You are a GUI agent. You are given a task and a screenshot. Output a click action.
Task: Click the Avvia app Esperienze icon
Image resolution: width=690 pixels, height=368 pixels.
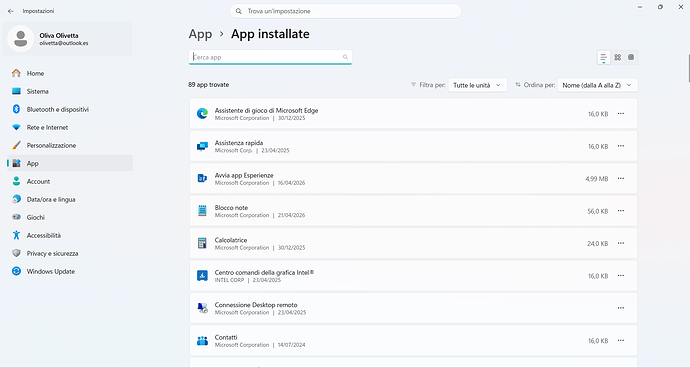[x=202, y=178]
